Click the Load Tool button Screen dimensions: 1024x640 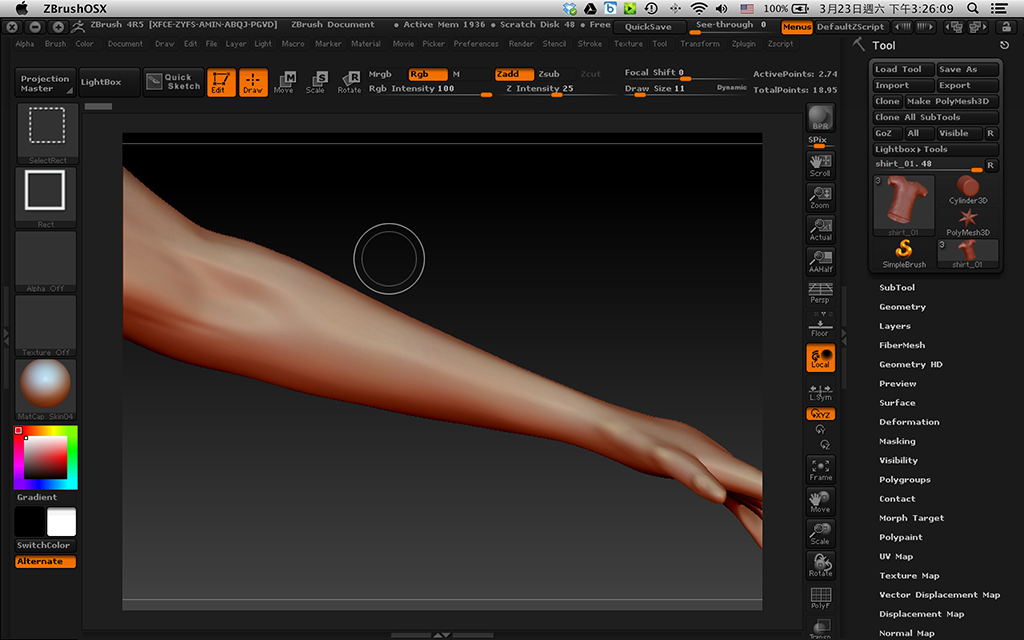tap(902, 69)
